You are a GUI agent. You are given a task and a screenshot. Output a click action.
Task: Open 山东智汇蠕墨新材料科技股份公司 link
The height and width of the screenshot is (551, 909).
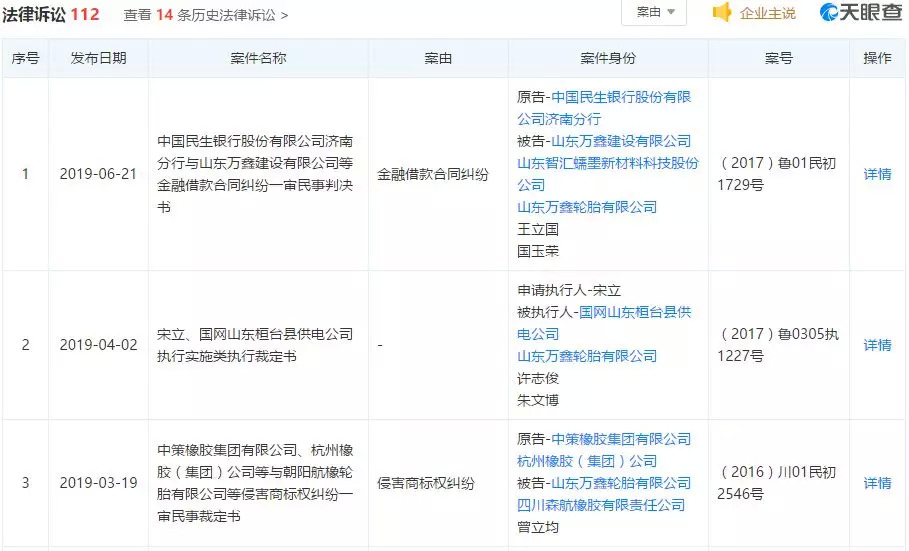click(x=608, y=174)
